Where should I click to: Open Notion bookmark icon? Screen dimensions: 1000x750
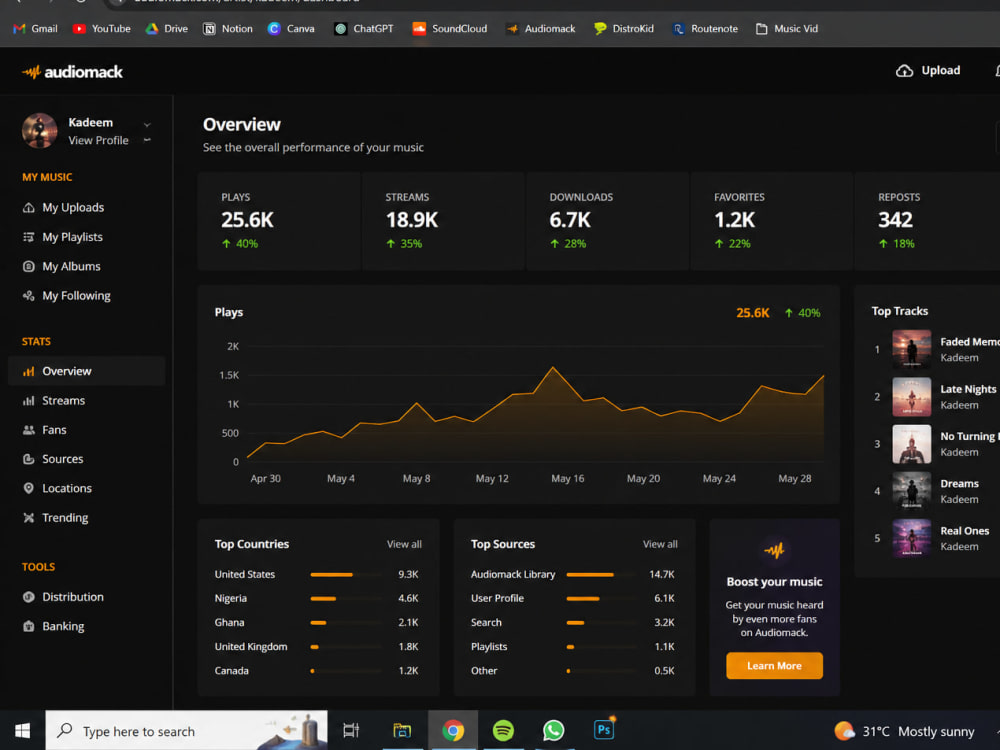tap(209, 29)
